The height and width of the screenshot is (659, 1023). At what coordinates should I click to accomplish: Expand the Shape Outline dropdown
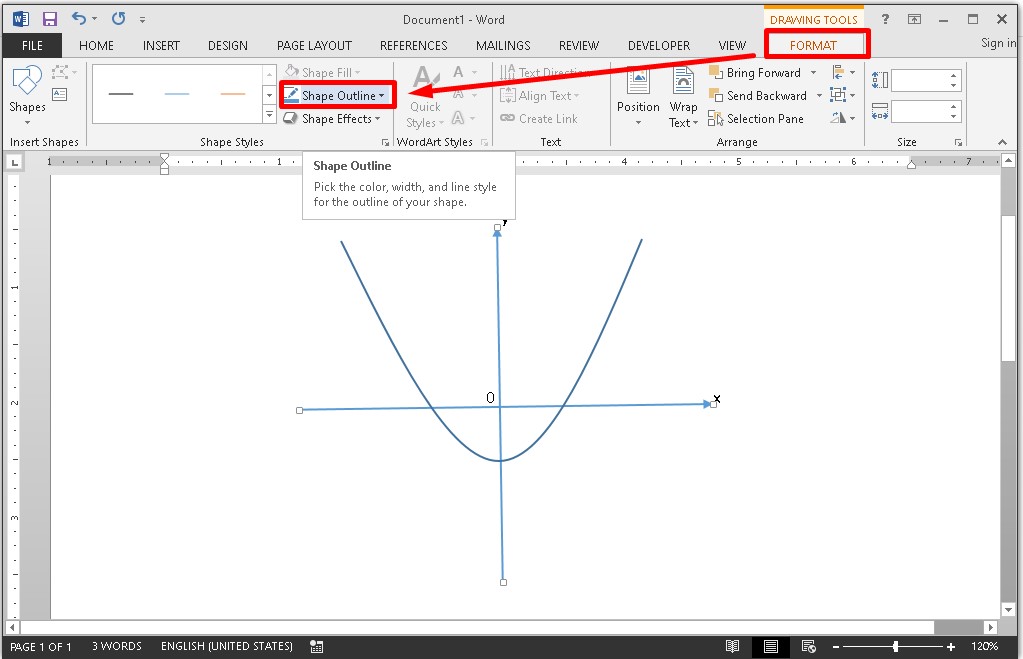[382, 96]
